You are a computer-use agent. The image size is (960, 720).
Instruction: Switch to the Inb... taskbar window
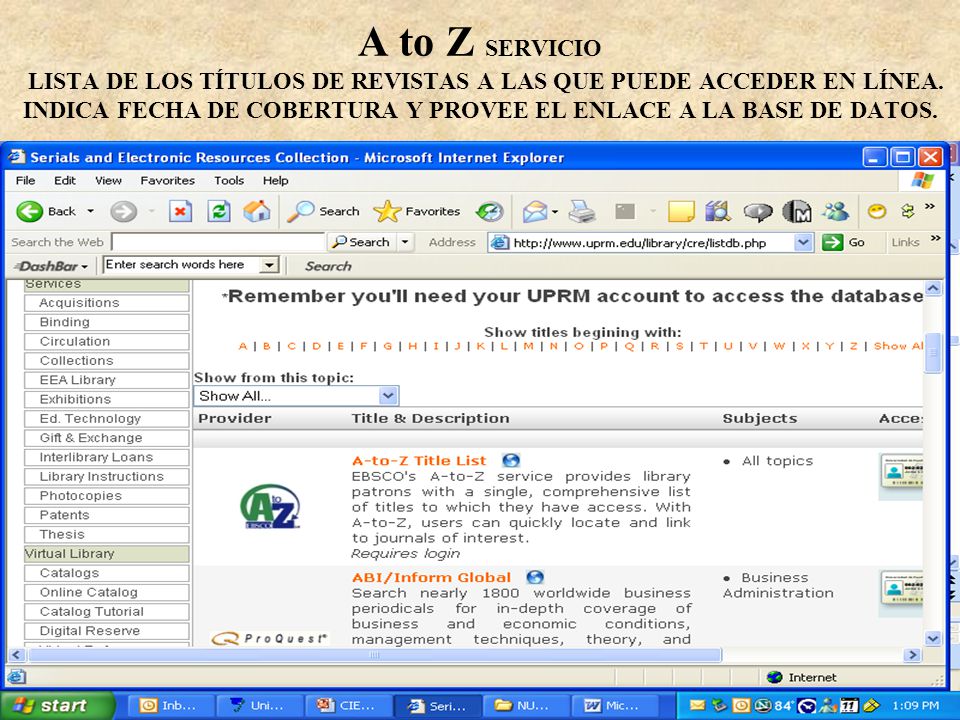tap(171, 705)
